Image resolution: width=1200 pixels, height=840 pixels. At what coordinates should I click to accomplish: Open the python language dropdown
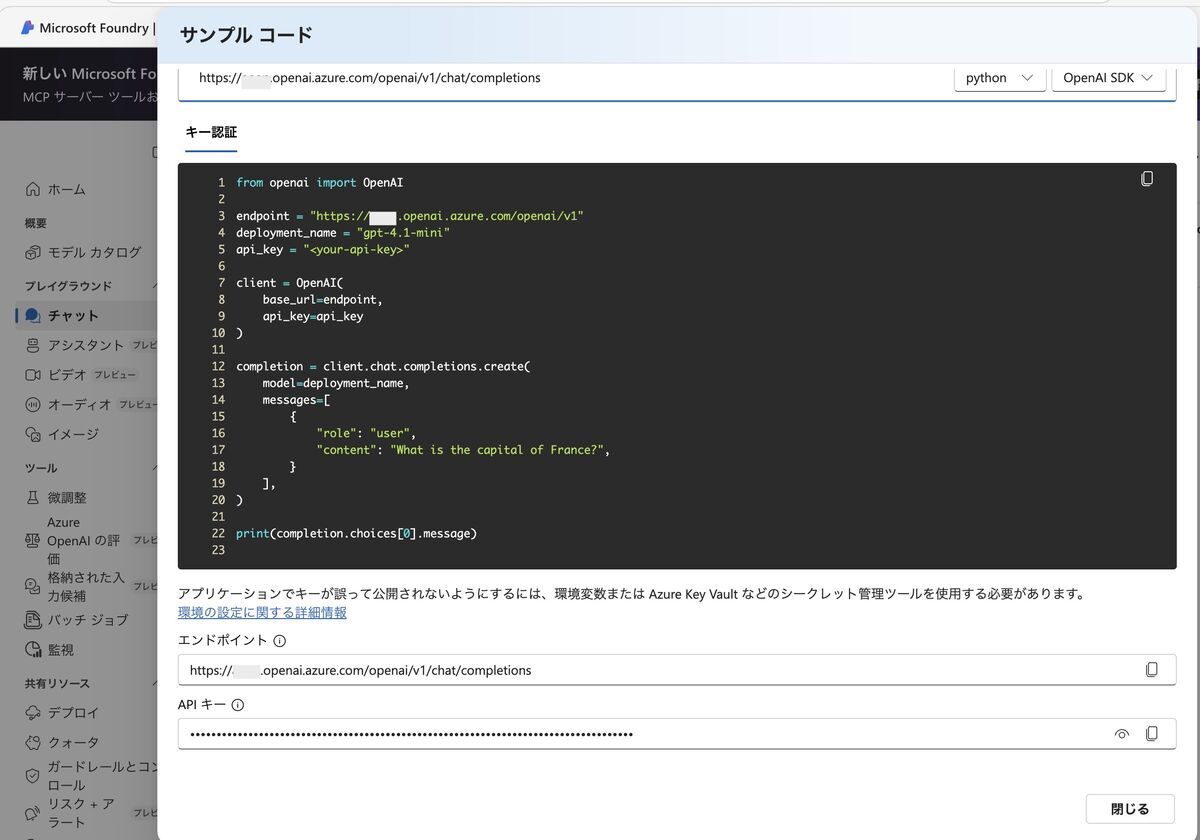tap(1000, 78)
